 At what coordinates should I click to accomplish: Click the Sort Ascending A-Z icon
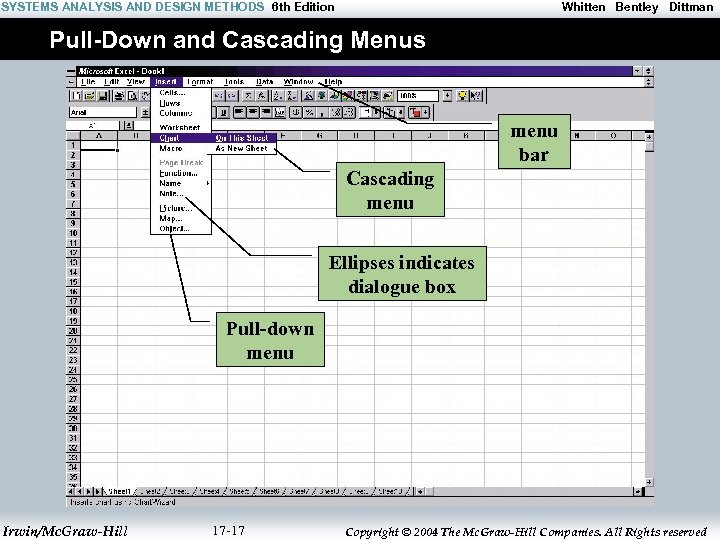277,96
